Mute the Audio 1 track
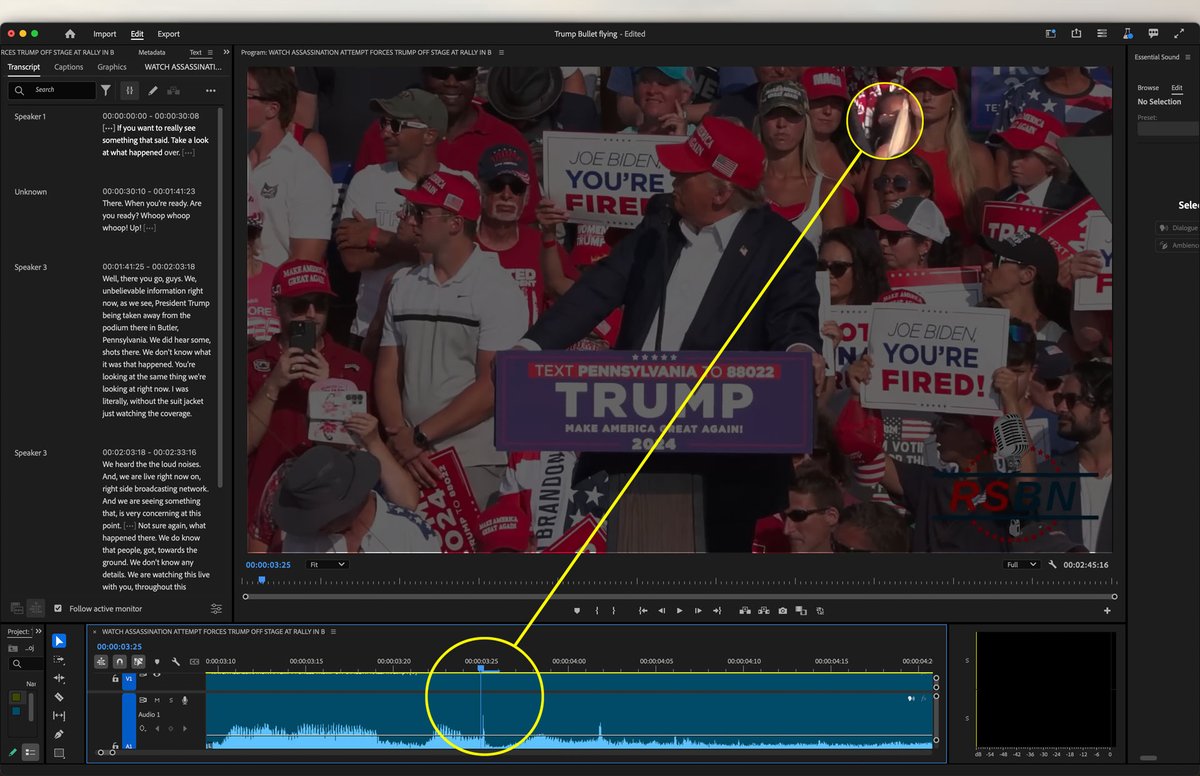 156,700
